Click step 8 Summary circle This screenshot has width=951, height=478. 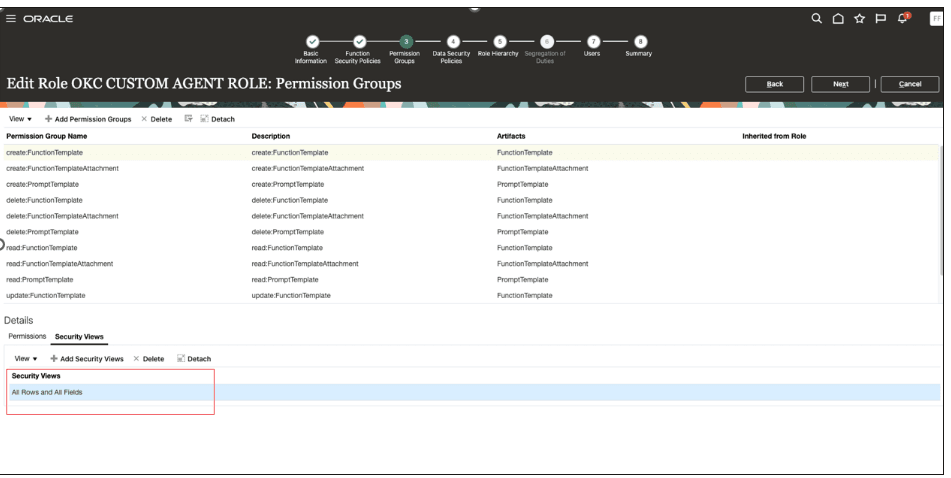coord(640,42)
